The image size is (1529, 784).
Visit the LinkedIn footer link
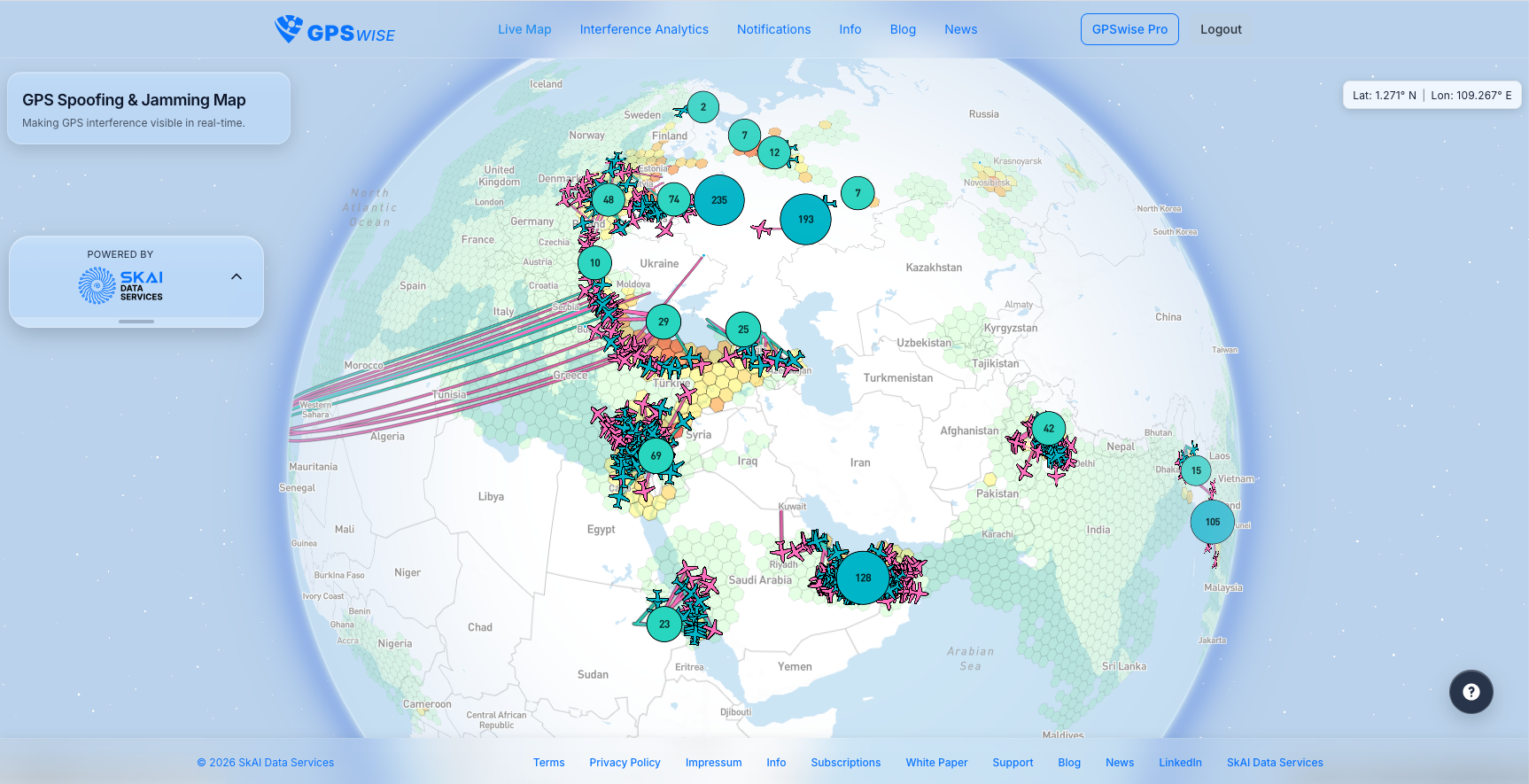[x=1180, y=763]
